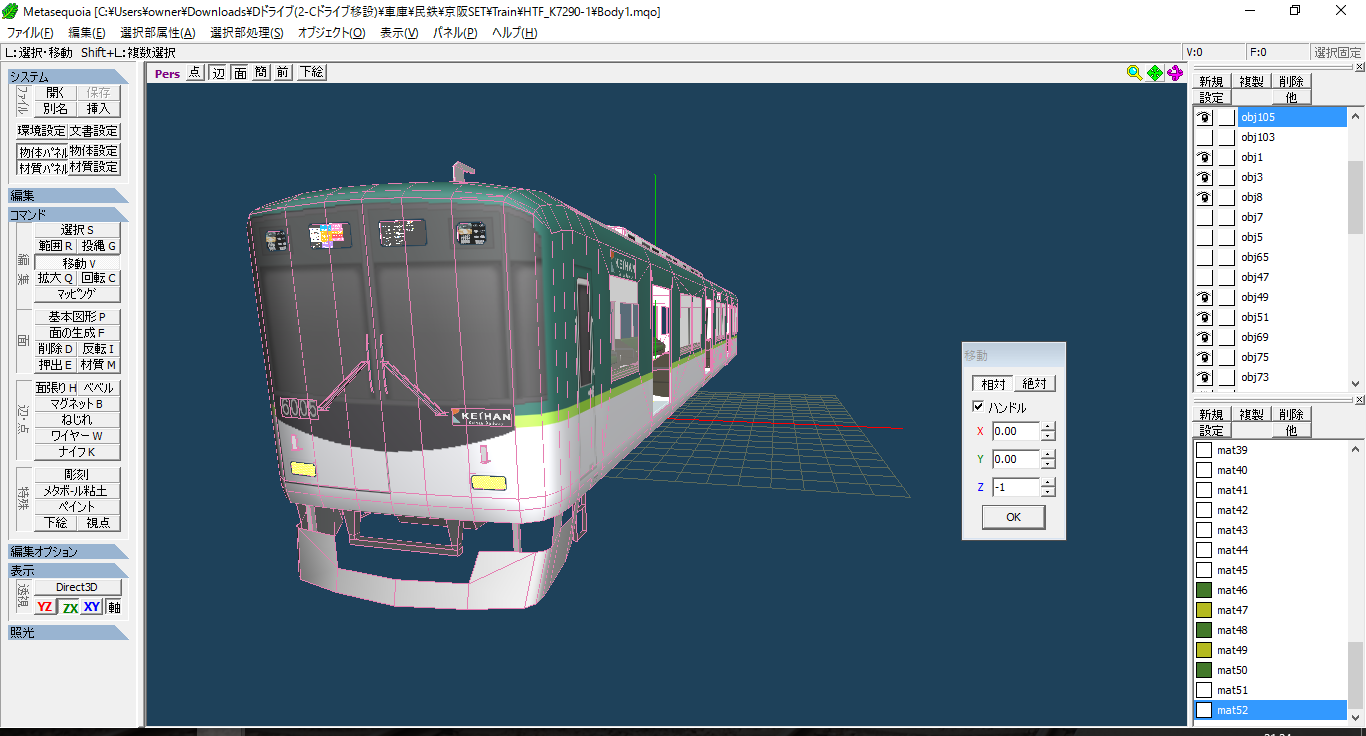Image resolution: width=1366 pixels, height=736 pixels.
Task: Hide obj49 using its eye toggle
Action: point(1205,297)
